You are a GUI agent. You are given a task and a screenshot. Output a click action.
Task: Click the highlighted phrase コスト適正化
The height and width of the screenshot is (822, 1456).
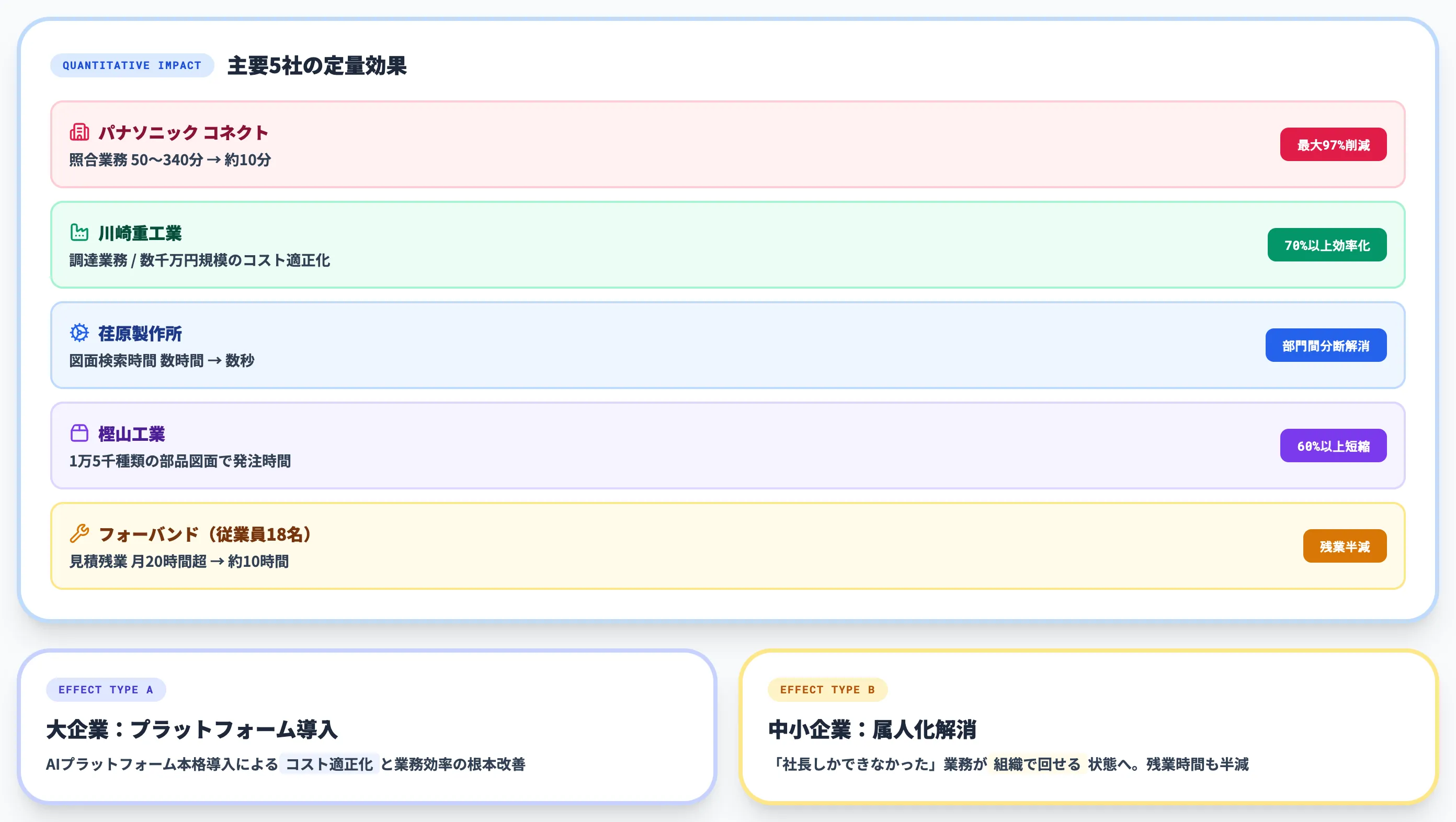[x=329, y=764]
